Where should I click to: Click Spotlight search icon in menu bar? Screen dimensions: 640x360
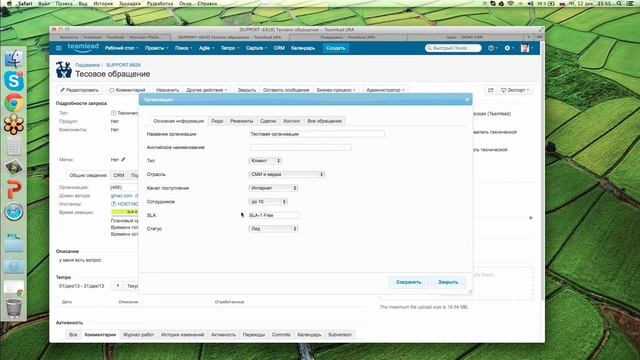(x=619, y=3)
